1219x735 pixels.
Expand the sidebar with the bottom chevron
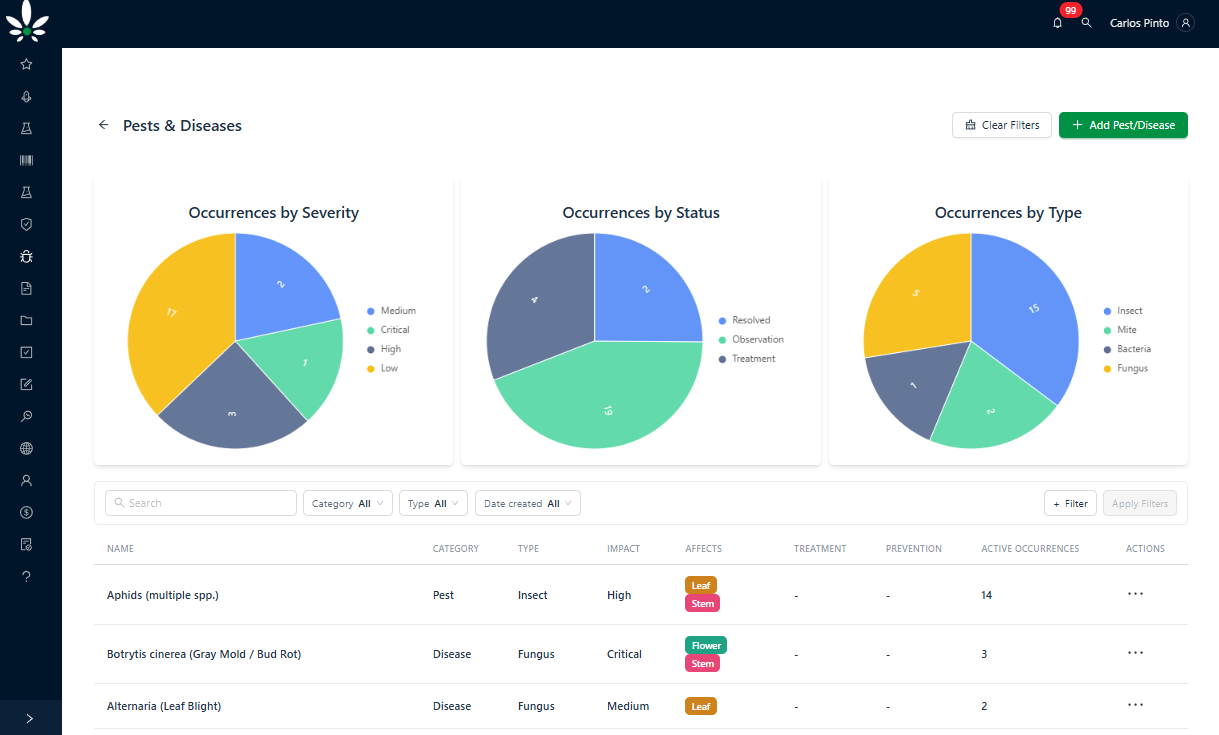[30, 718]
